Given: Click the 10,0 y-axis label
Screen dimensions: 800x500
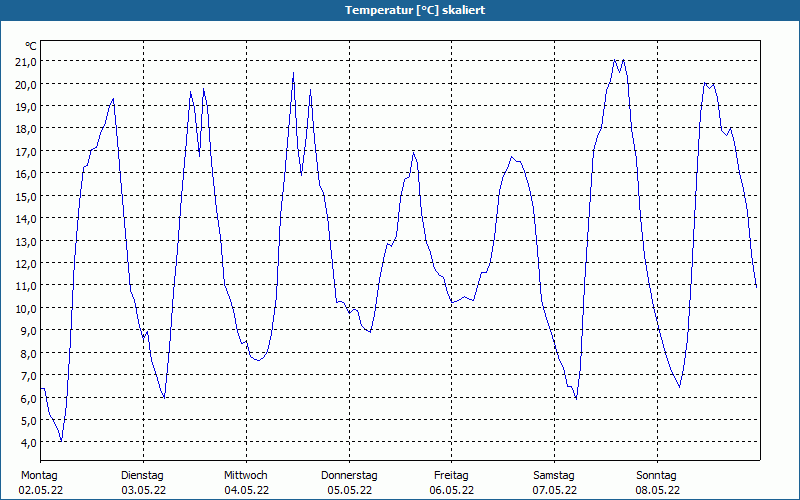Looking at the screenshot, I should pos(26,308).
